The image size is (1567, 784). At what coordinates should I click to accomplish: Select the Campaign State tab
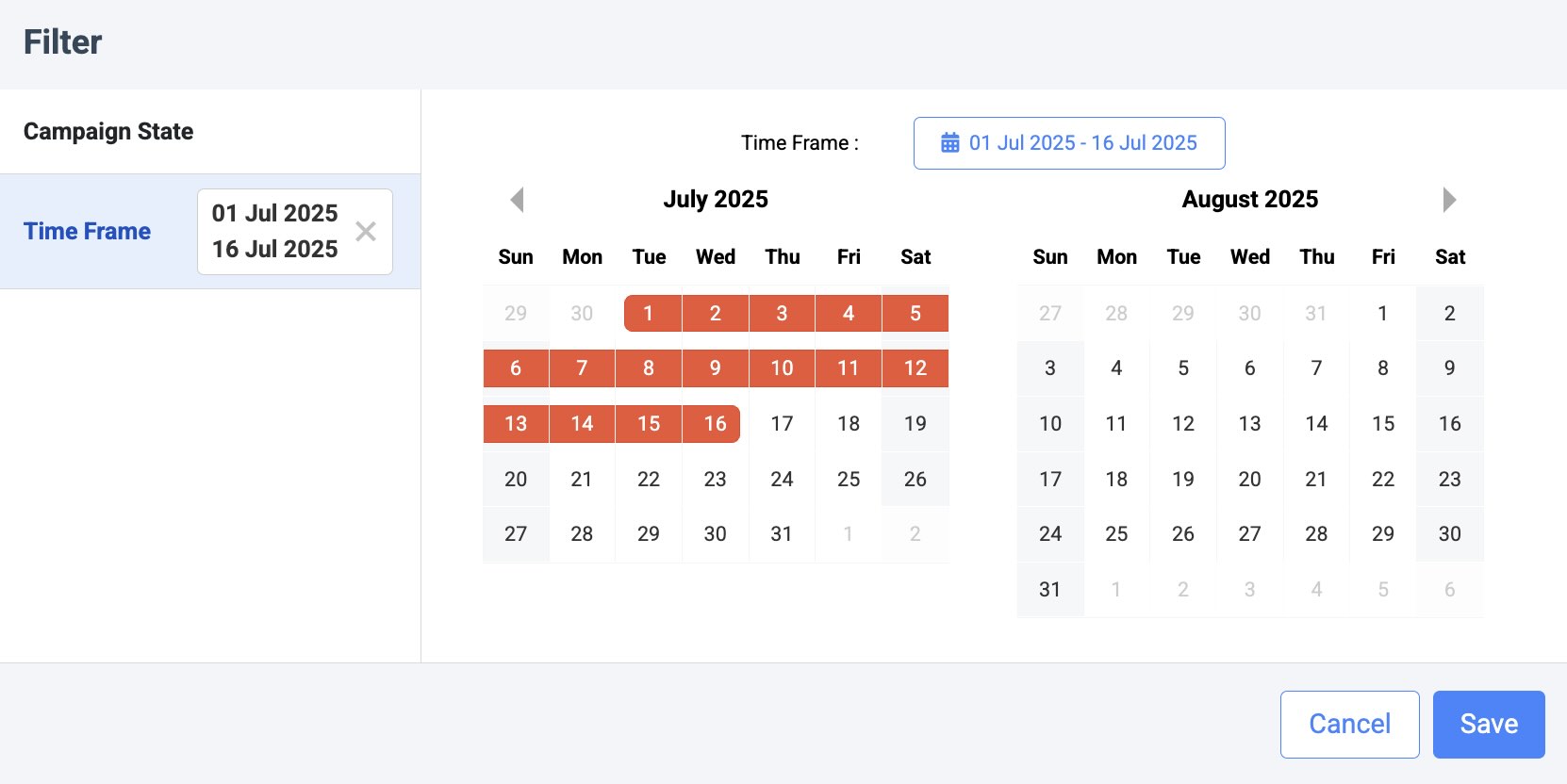[108, 132]
